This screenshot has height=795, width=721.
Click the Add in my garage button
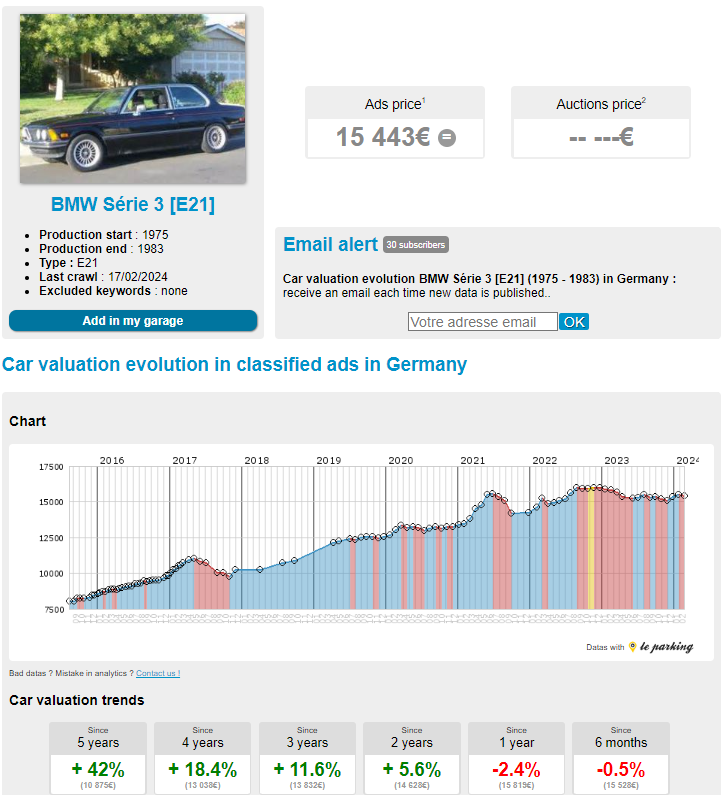(133, 320)
